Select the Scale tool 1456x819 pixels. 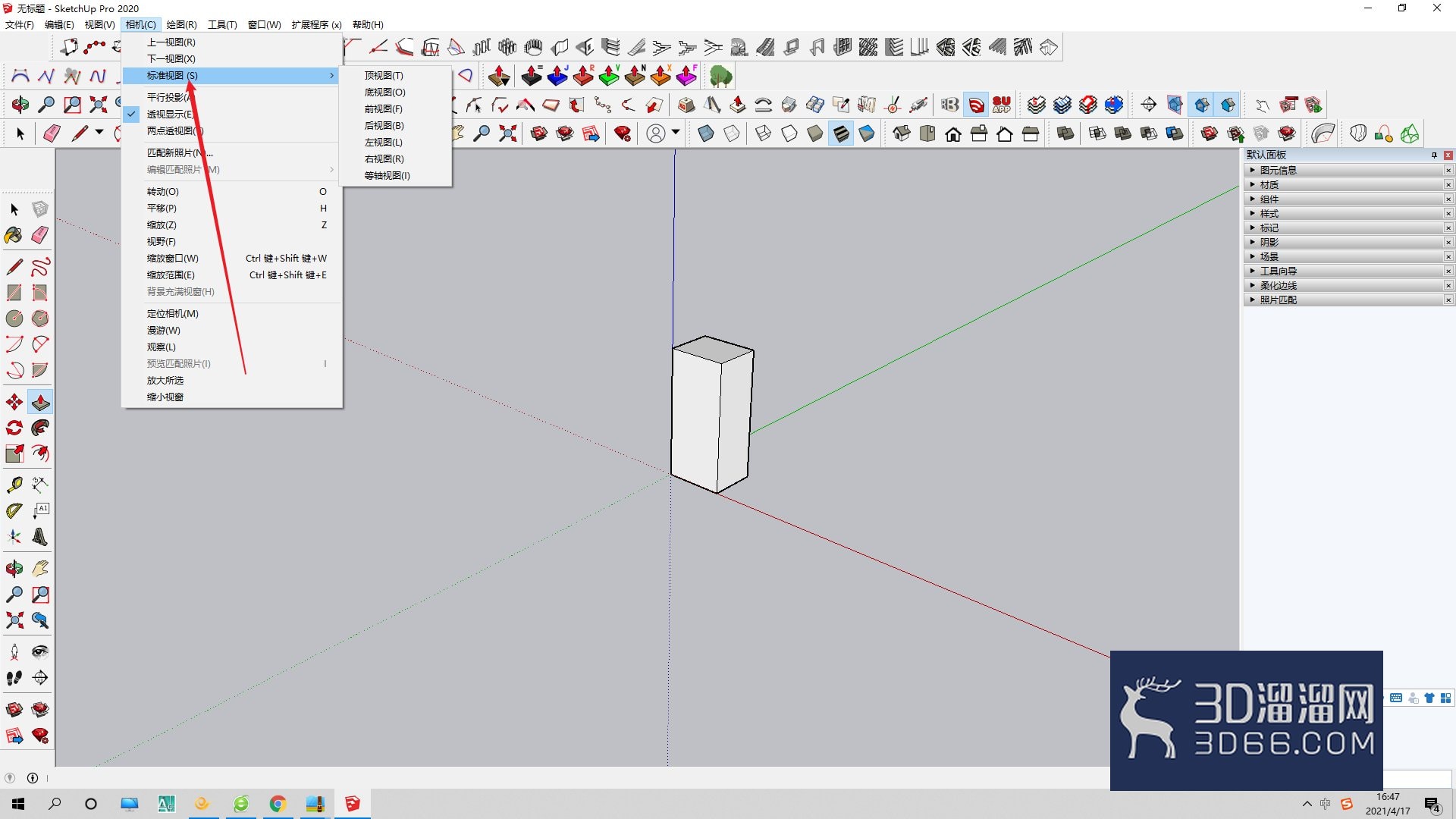pyautogui.click(x=14, y=453)
